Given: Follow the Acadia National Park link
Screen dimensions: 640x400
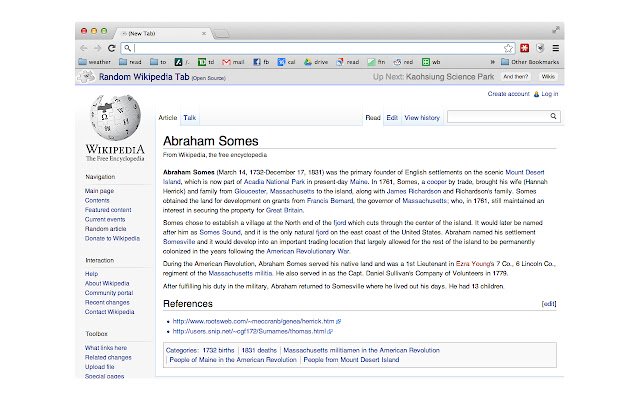Looking at the screenshot, I should (274, 182).
